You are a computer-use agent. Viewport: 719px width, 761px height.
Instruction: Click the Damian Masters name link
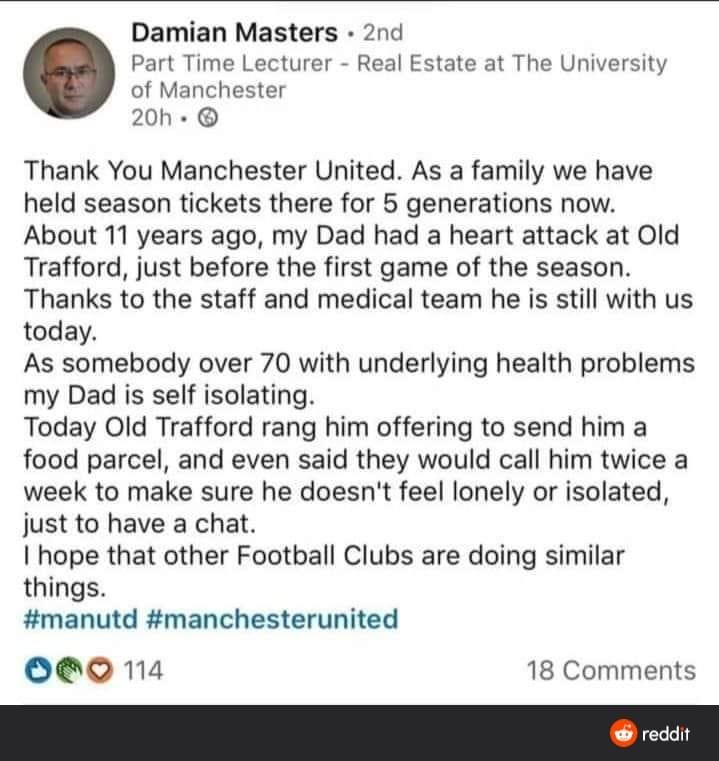(234, 33)
